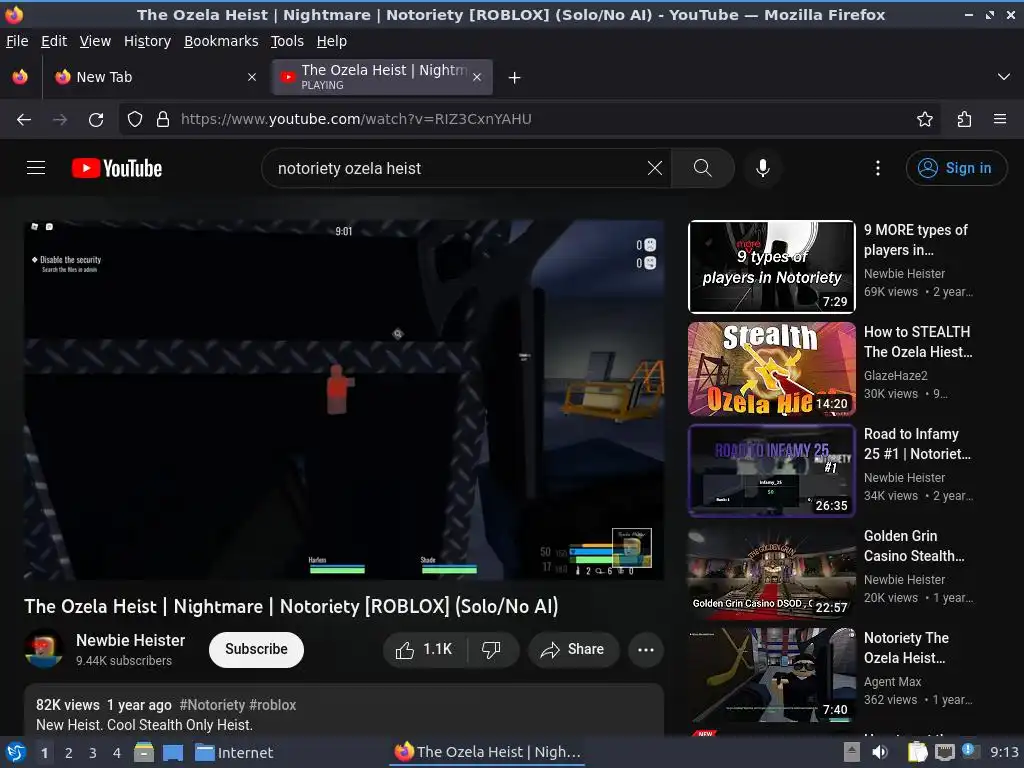The width and height of the screenshot is (1024, 768).
Task: Follow the #Notoriety hashtag link
Action: pyautogui.click(x=212, y=705)
